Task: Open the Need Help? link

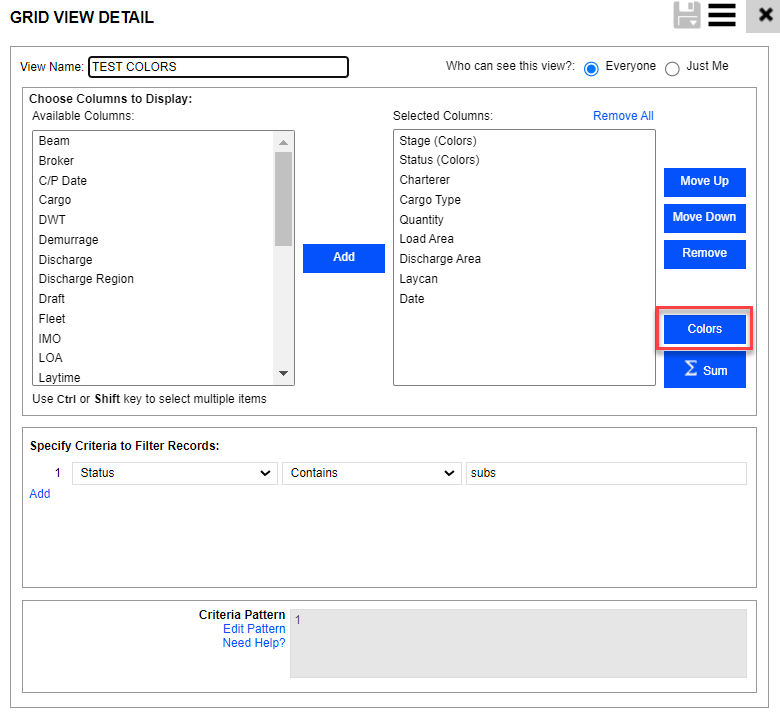Action: pos(254,643)
